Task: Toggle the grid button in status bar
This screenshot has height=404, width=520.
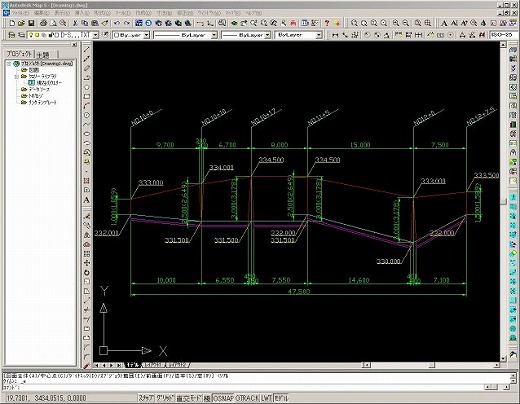Action: point(165,398)
